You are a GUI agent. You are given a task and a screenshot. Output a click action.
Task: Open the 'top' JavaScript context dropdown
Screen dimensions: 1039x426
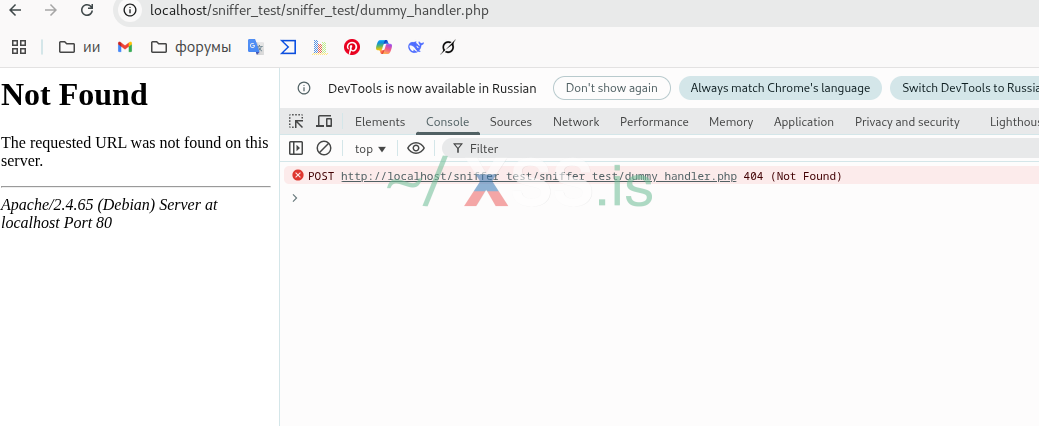point(370,148)
